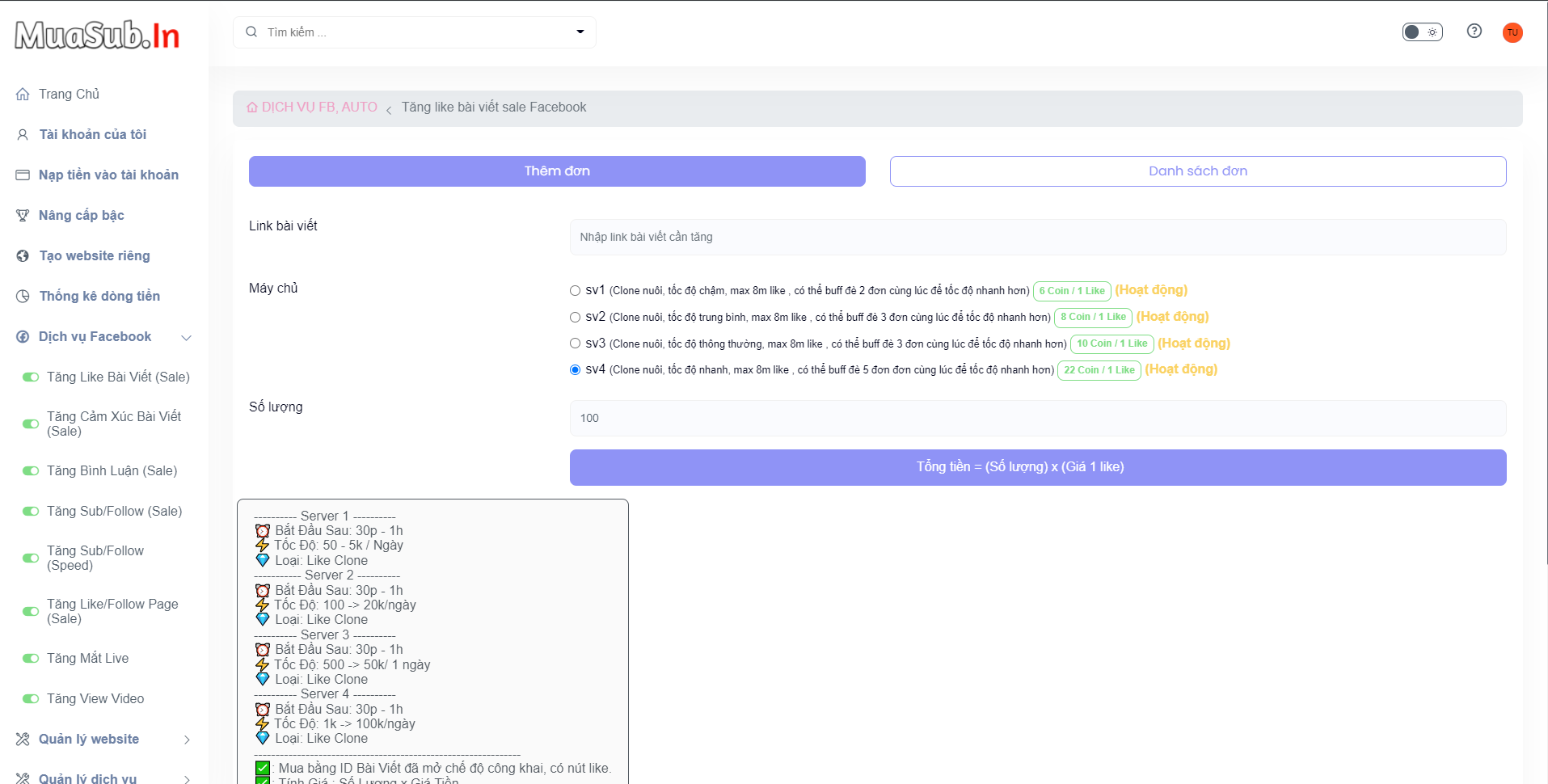This screenshot has width=1548, height=784.
Task: Switch to the Danh sách đơn tab
Action: (x=1198, y=171)
